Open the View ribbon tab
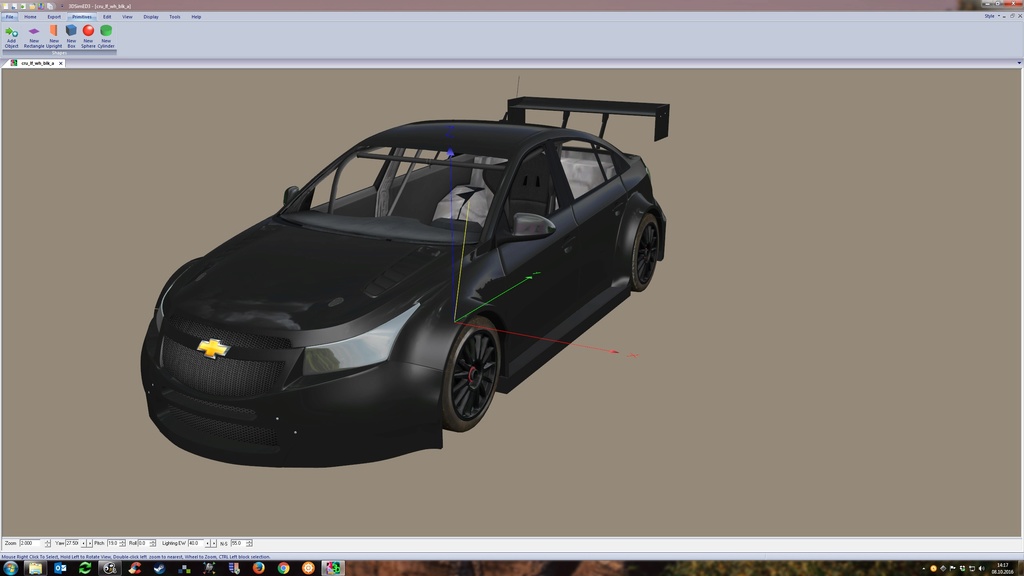Viewport: 1024px width, 576px height. (127, 17)
